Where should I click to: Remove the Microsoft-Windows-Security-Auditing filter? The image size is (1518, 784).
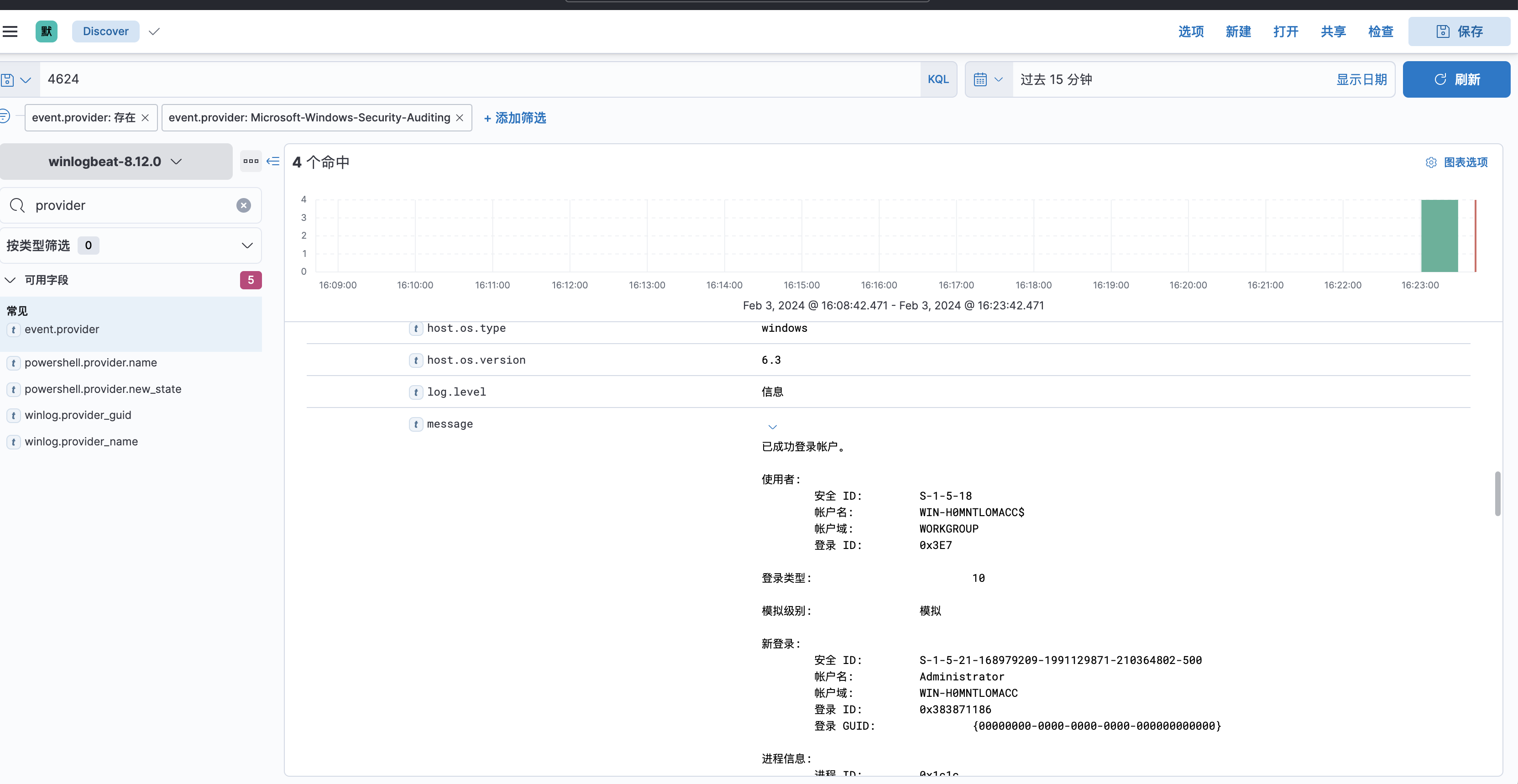(460, 118)
